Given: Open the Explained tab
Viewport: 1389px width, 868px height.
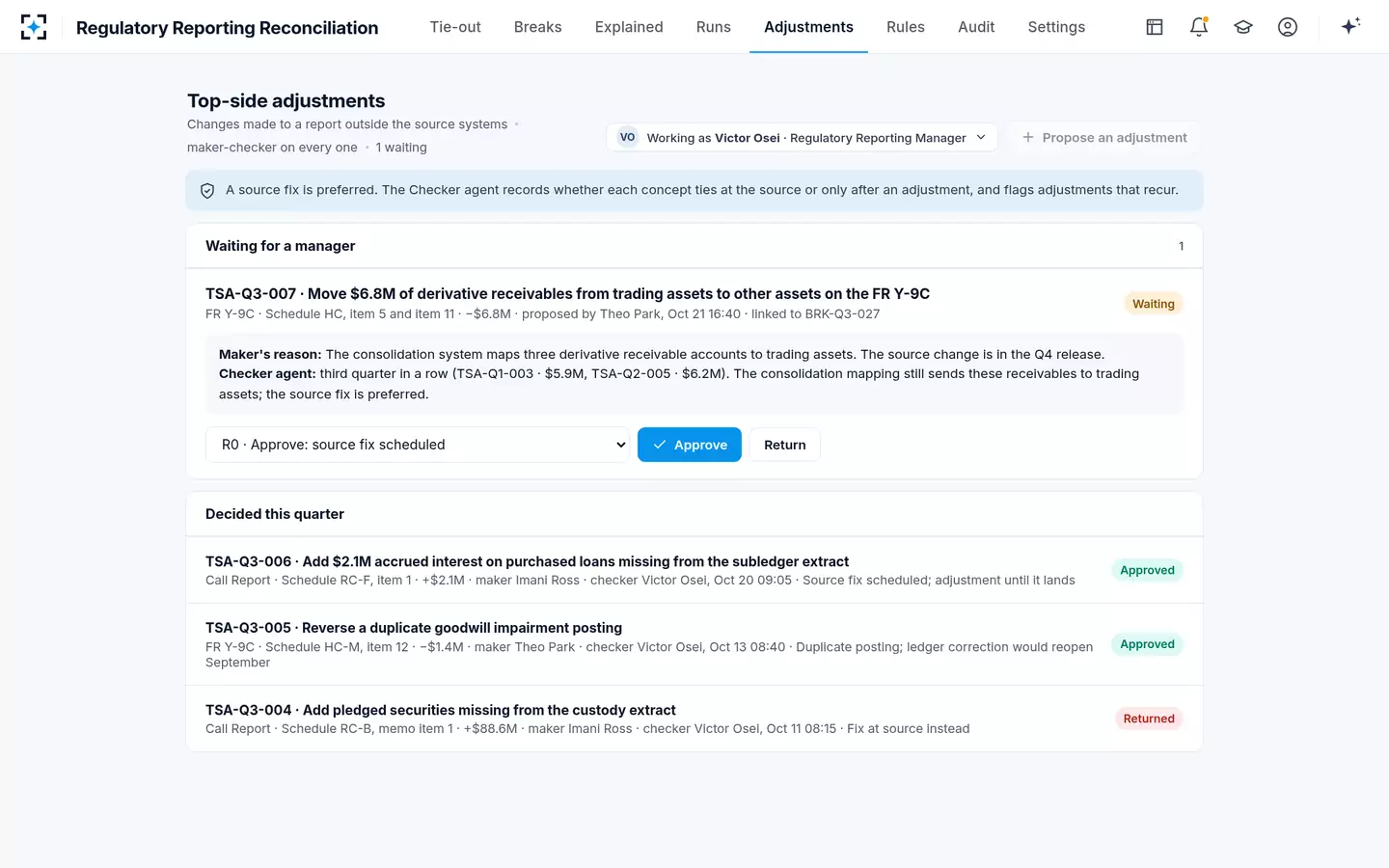Looking at the screenshot, I should tap(629, 27).
